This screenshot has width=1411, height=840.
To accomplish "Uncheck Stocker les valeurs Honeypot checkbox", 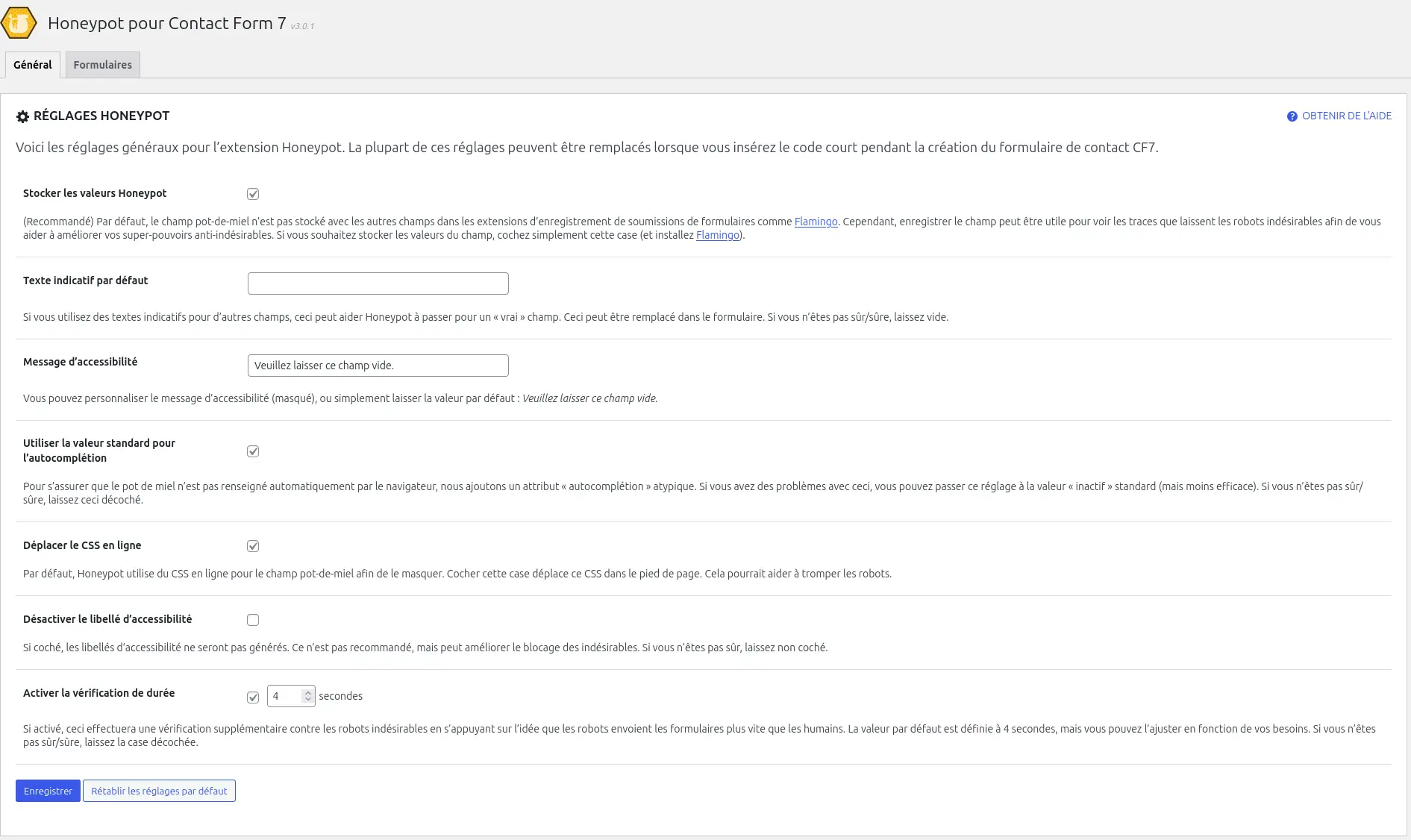I will pos(253,194).
